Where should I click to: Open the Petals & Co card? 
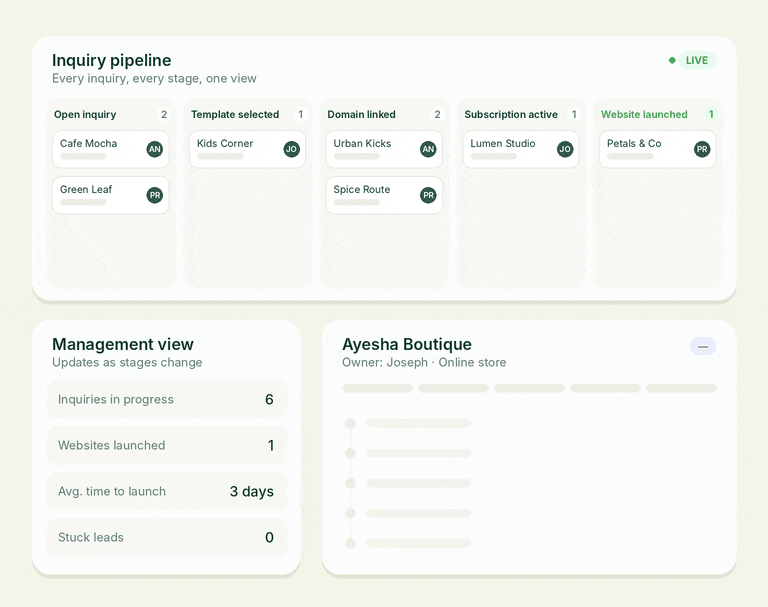pyautogui.click(x=657, y=149)
